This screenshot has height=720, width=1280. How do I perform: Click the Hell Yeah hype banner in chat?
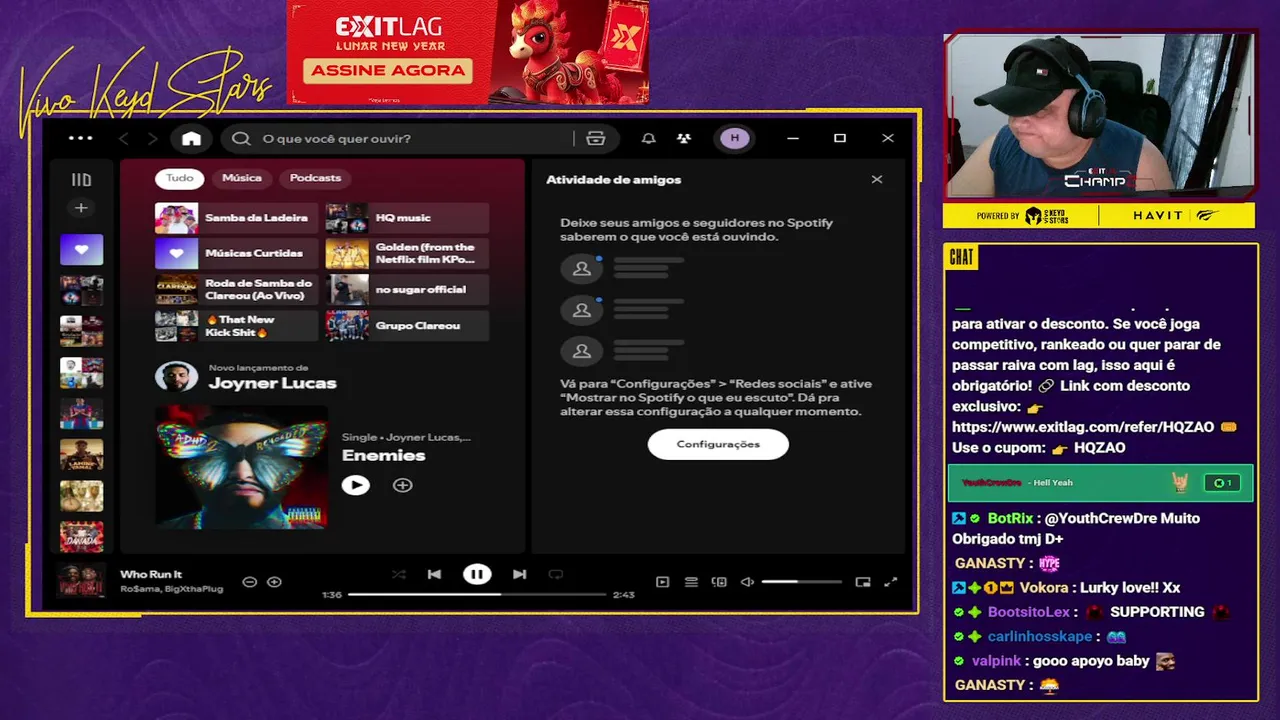(x=1100, y=483)
